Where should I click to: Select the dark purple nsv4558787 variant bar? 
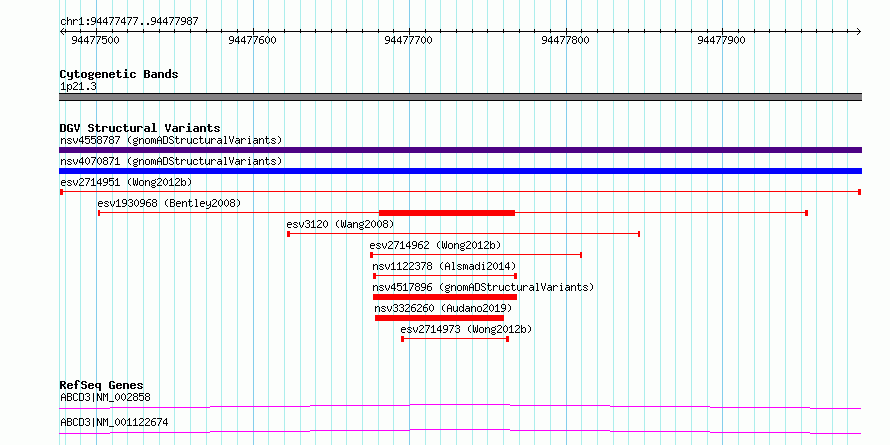(460, 150)
